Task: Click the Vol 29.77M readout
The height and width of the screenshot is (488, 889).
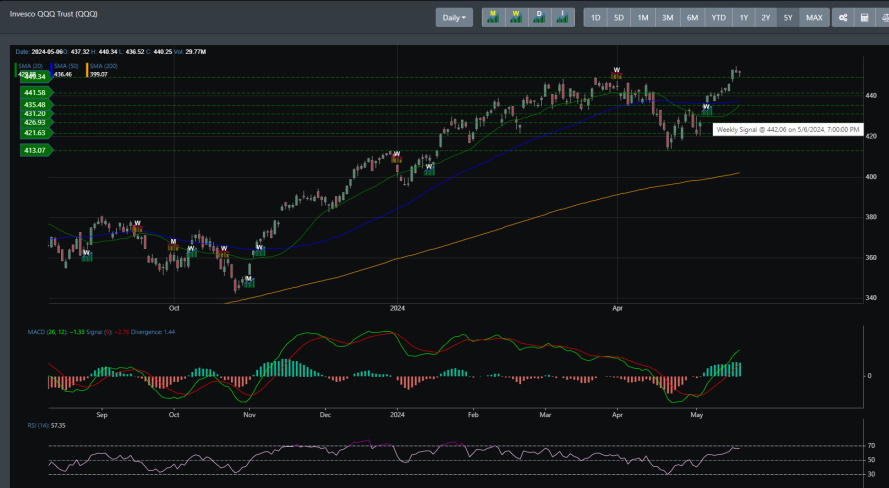Action: pyautogui.click(x=190, y=52)
